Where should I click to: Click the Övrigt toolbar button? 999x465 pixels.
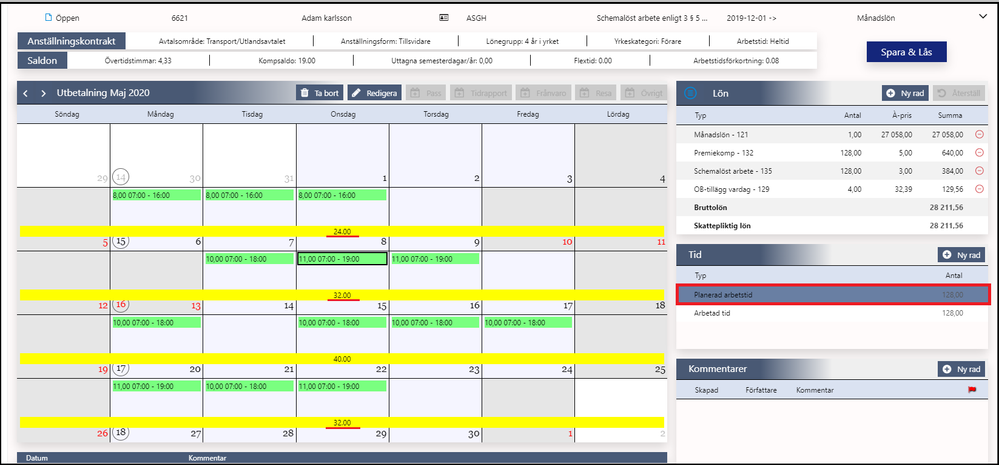[644, 93]
